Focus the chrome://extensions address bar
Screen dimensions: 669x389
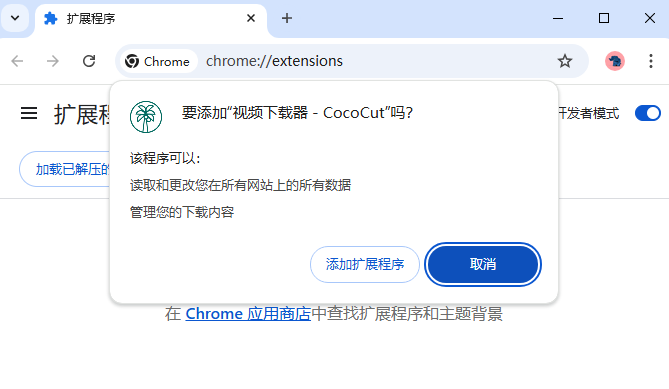375,61
